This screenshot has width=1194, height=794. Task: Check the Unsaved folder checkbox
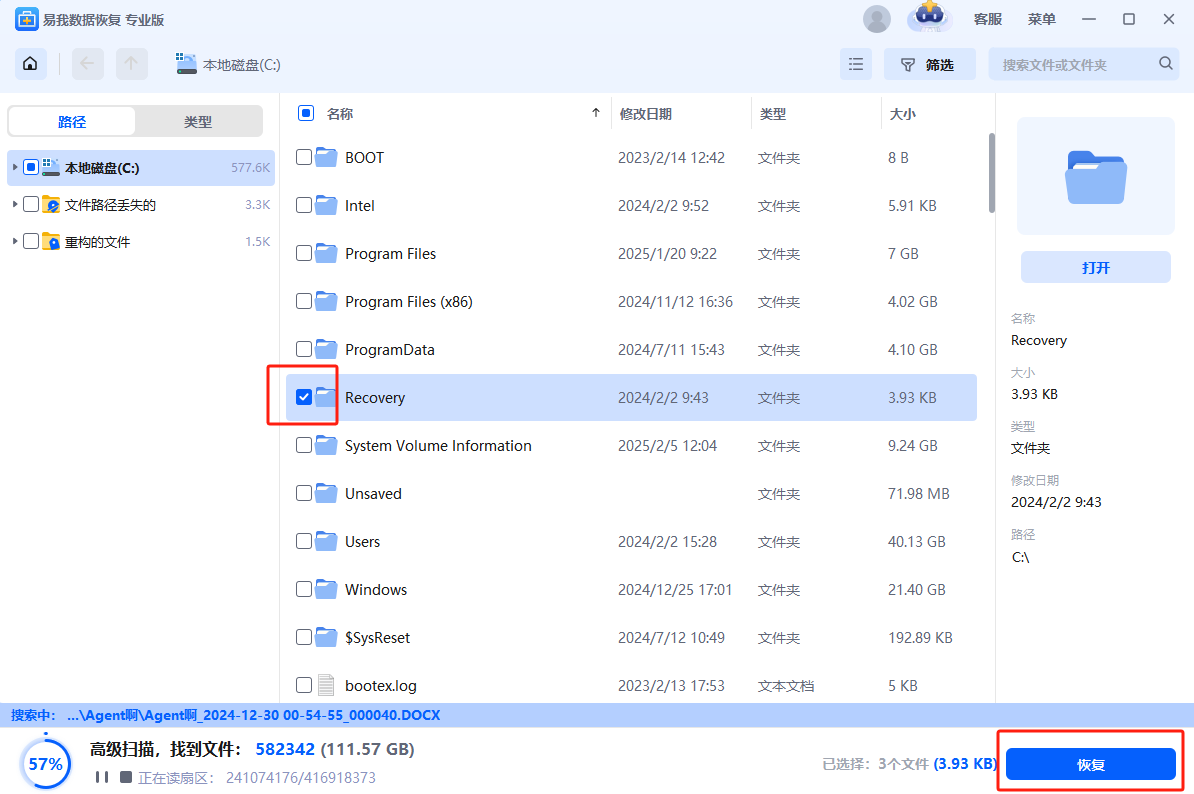tap(304, 493)
